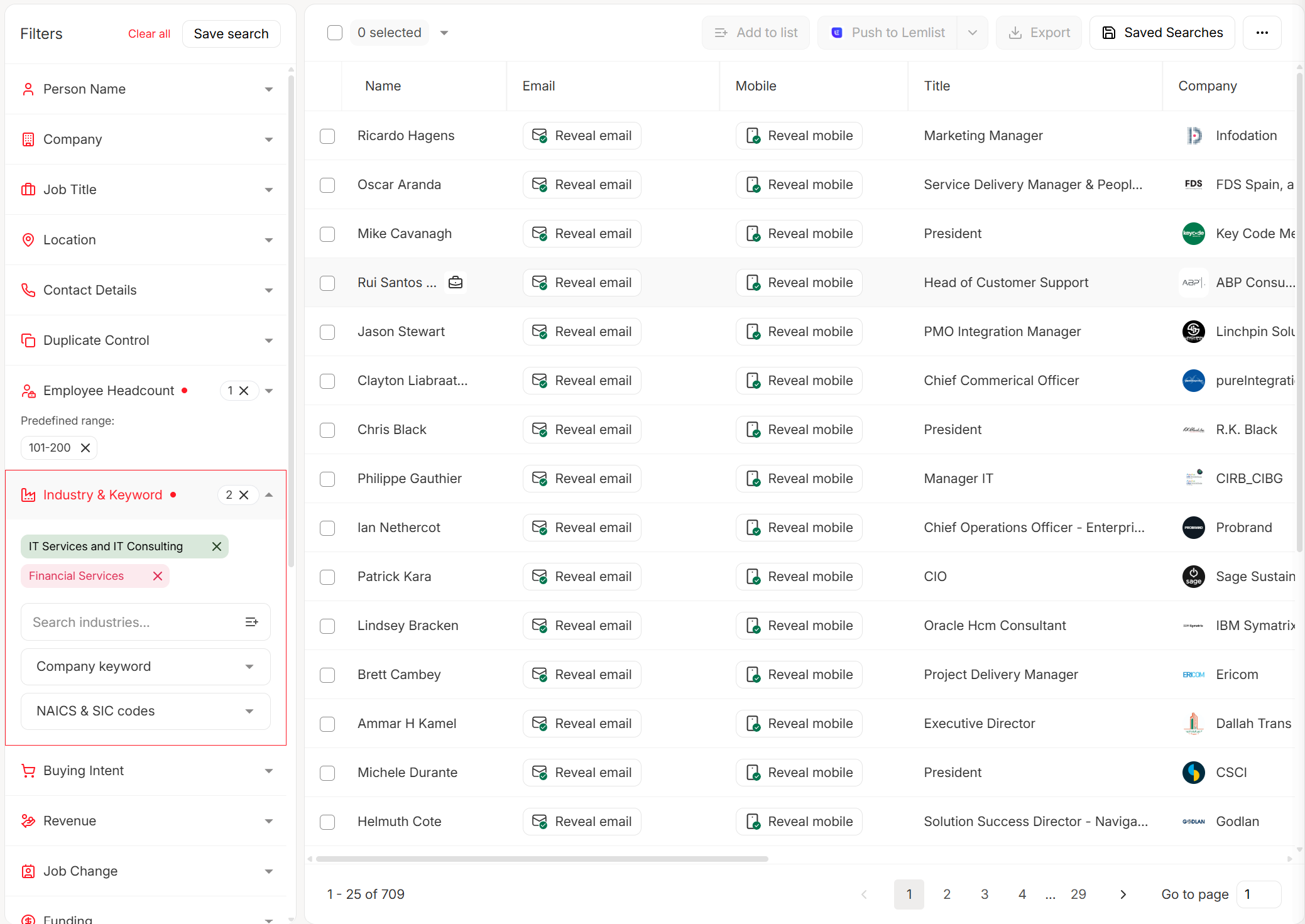The image size is (1305, 924).
Task: Open the three-dots more options menu
Action: click(1262, 33)
